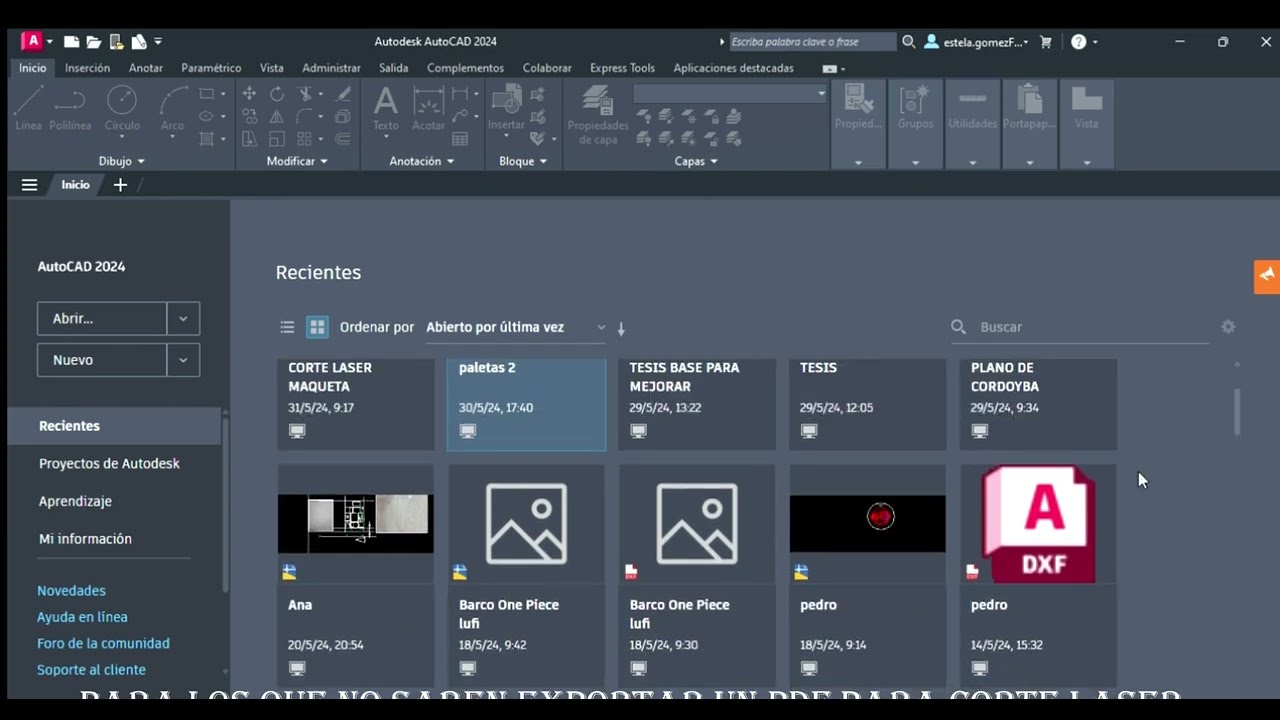This screenshot has height=720, width=1280.
Task: Click the Abrir... button
Action: pos(102,318)
